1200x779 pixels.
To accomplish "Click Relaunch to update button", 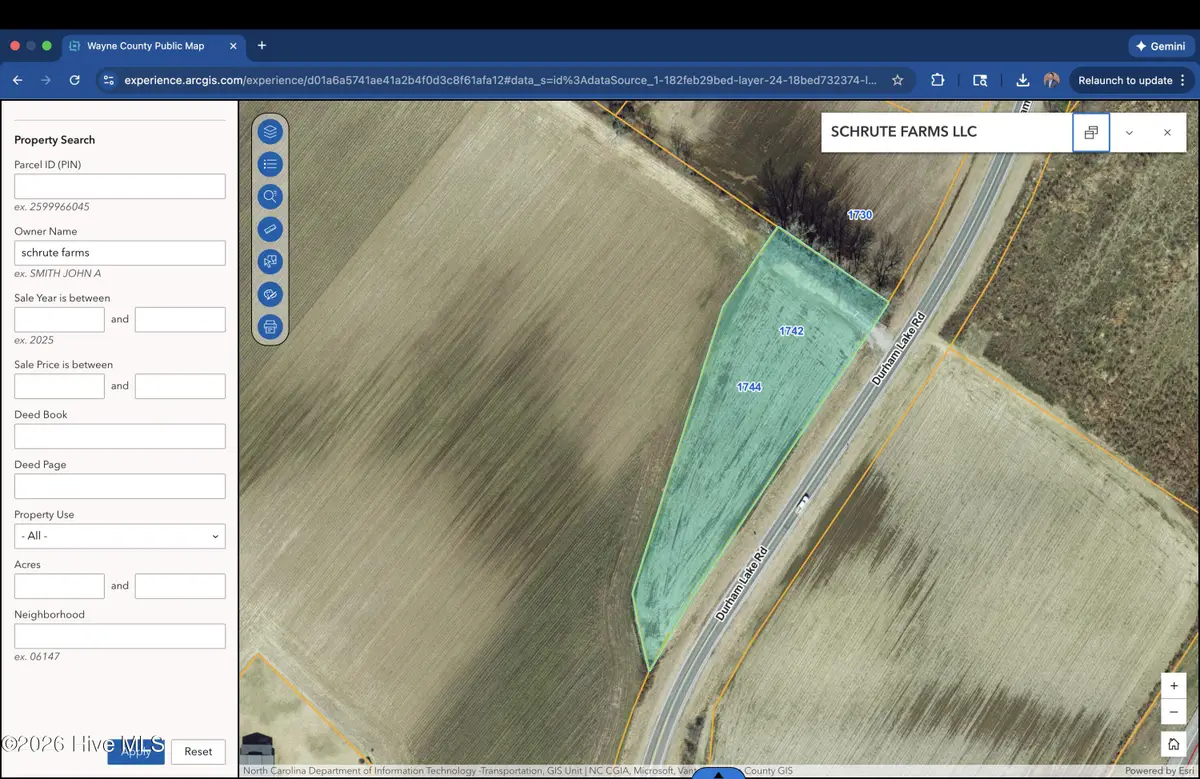I will coord(1124,80).
